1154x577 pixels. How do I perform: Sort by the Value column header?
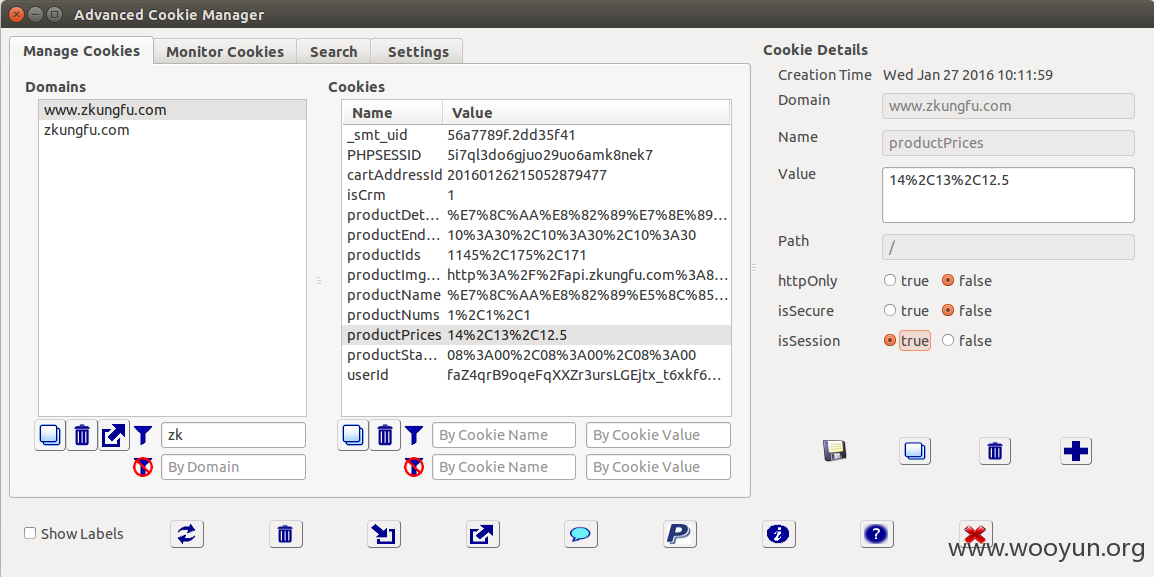pyautogui.click(x=586, y=113)
